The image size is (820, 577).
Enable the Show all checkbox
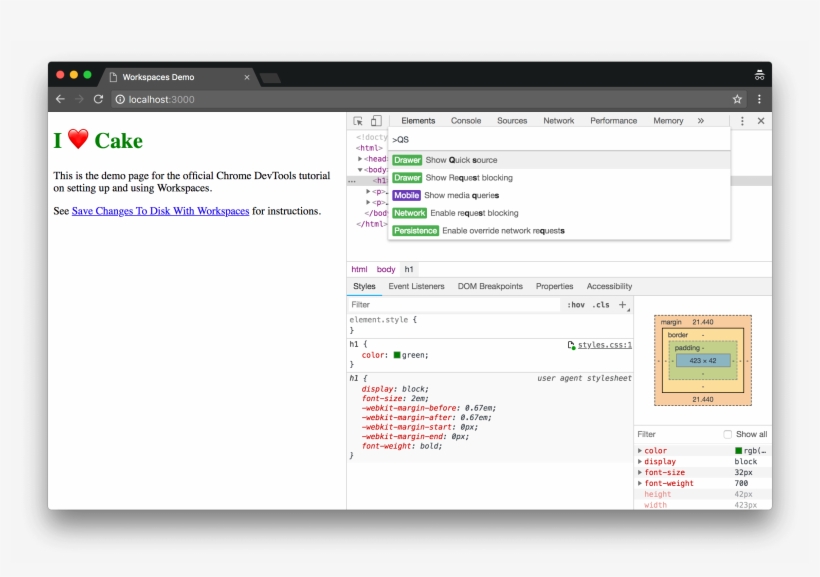click(x=727, y=434)
